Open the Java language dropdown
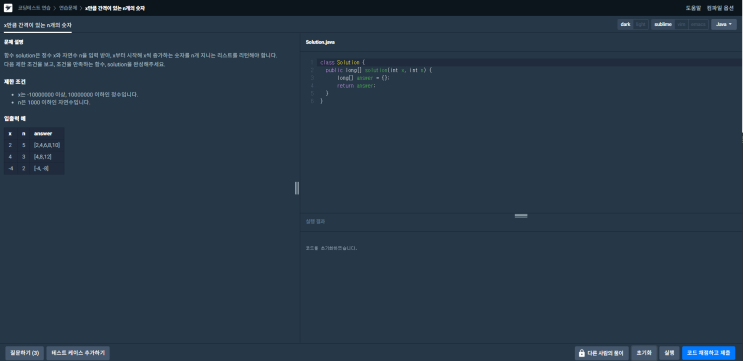The image size is (743, 361). (x=724, y=24)
